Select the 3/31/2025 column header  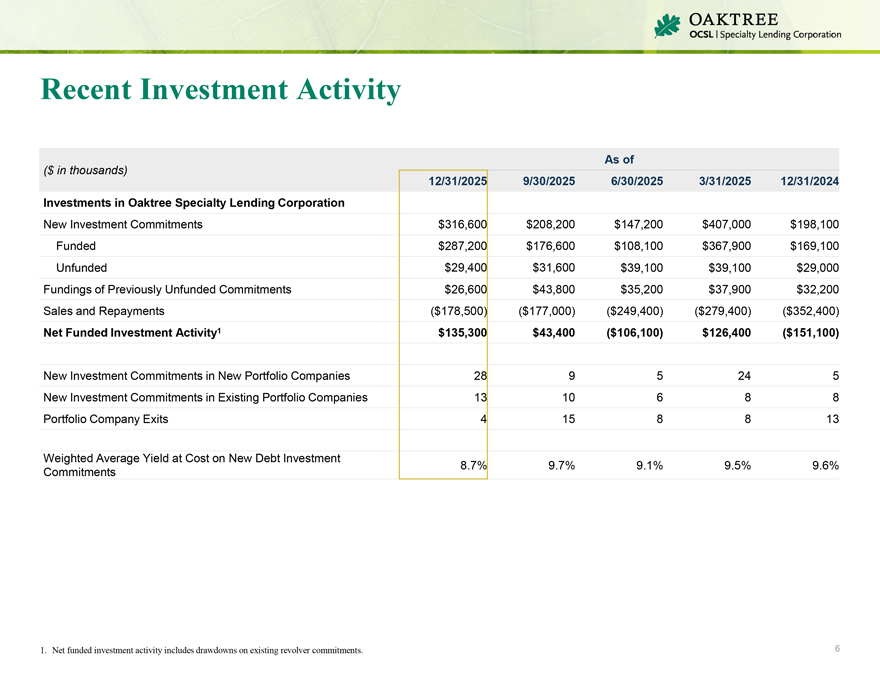point(725,181)
